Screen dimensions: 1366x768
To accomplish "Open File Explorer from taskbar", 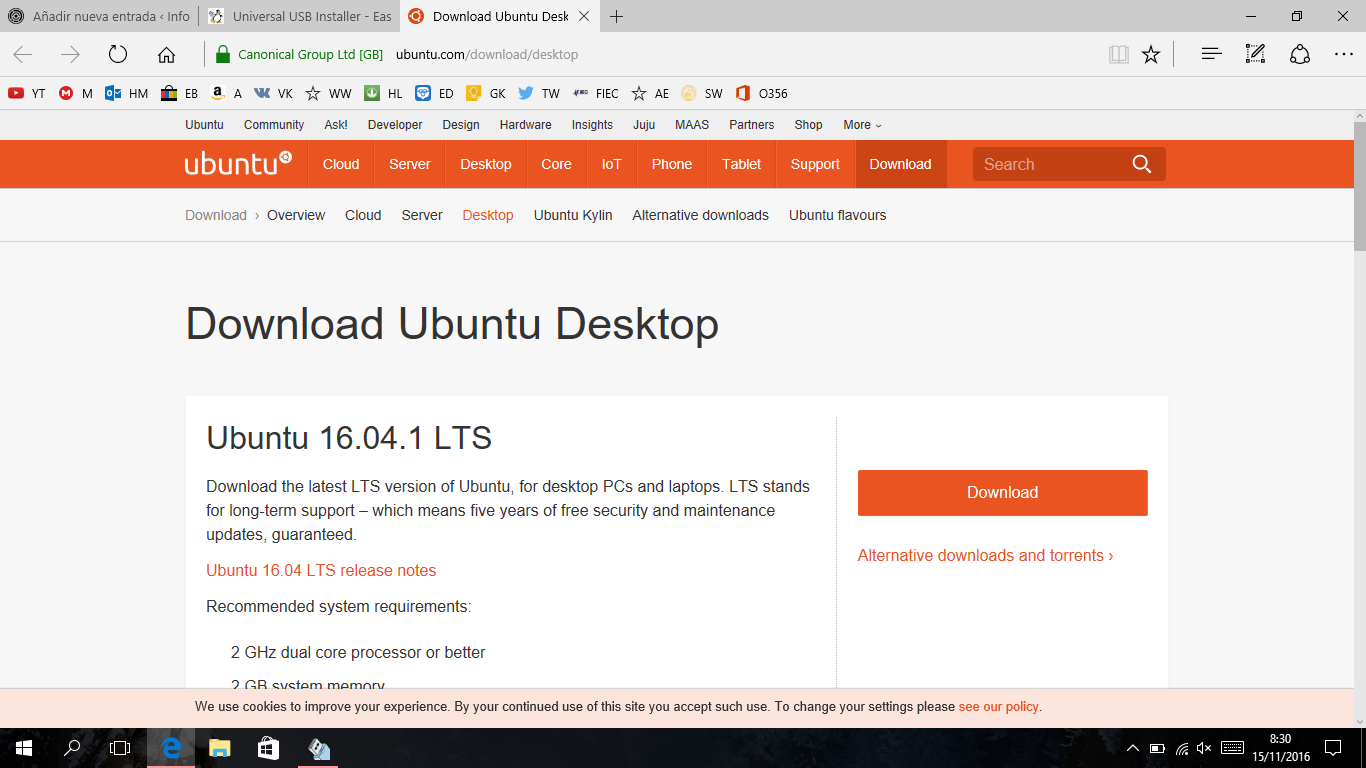I will click(219, 748).
